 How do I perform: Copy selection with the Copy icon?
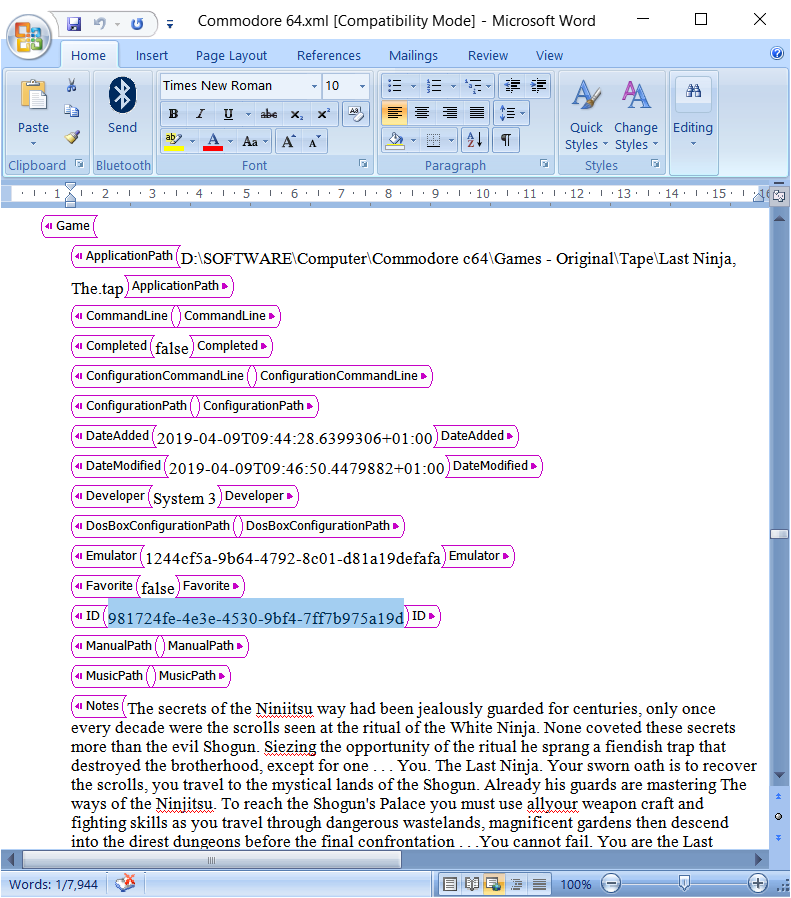[72, 111]
